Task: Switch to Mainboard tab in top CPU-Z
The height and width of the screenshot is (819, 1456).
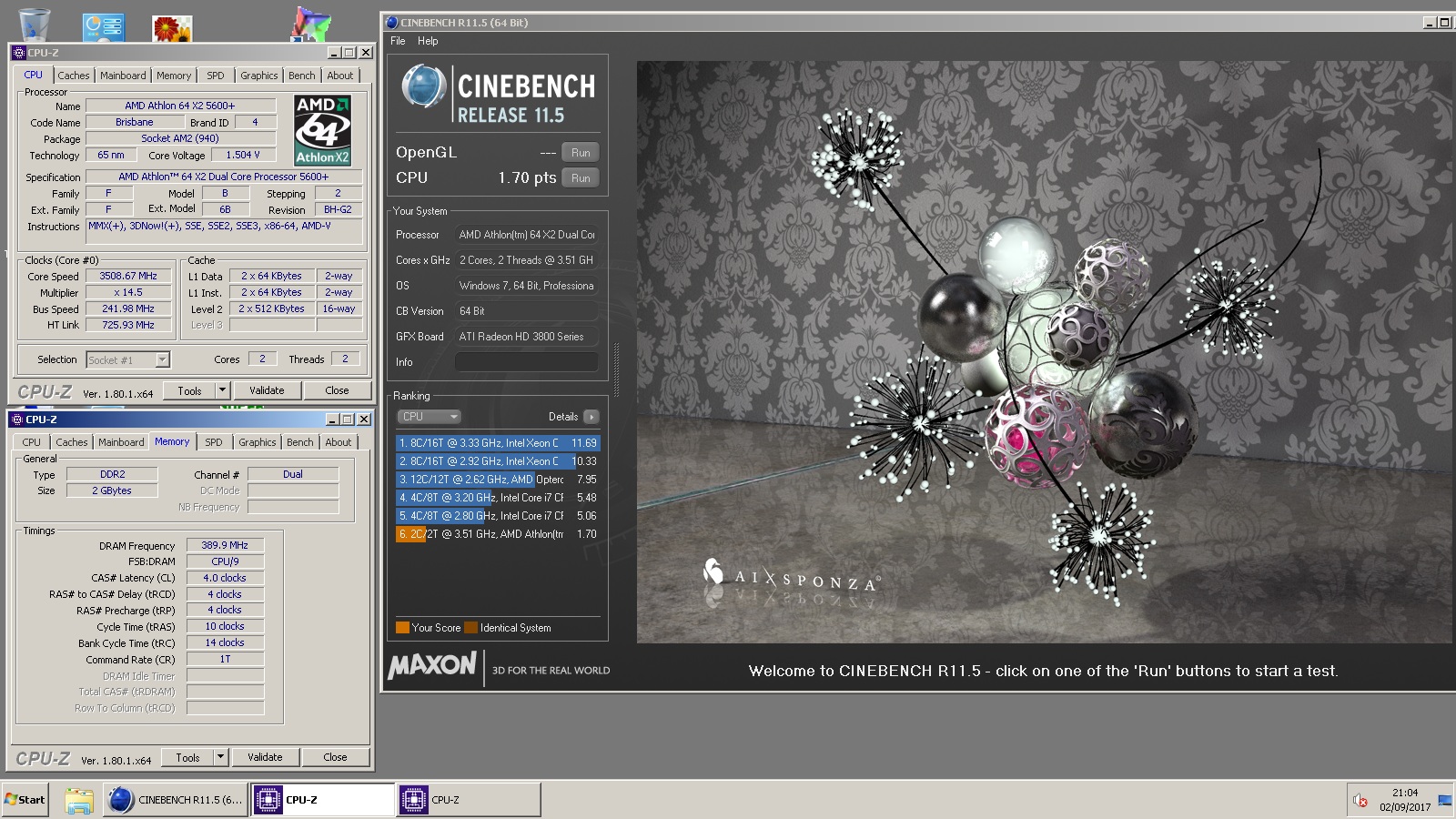Action: pos(123,76)
